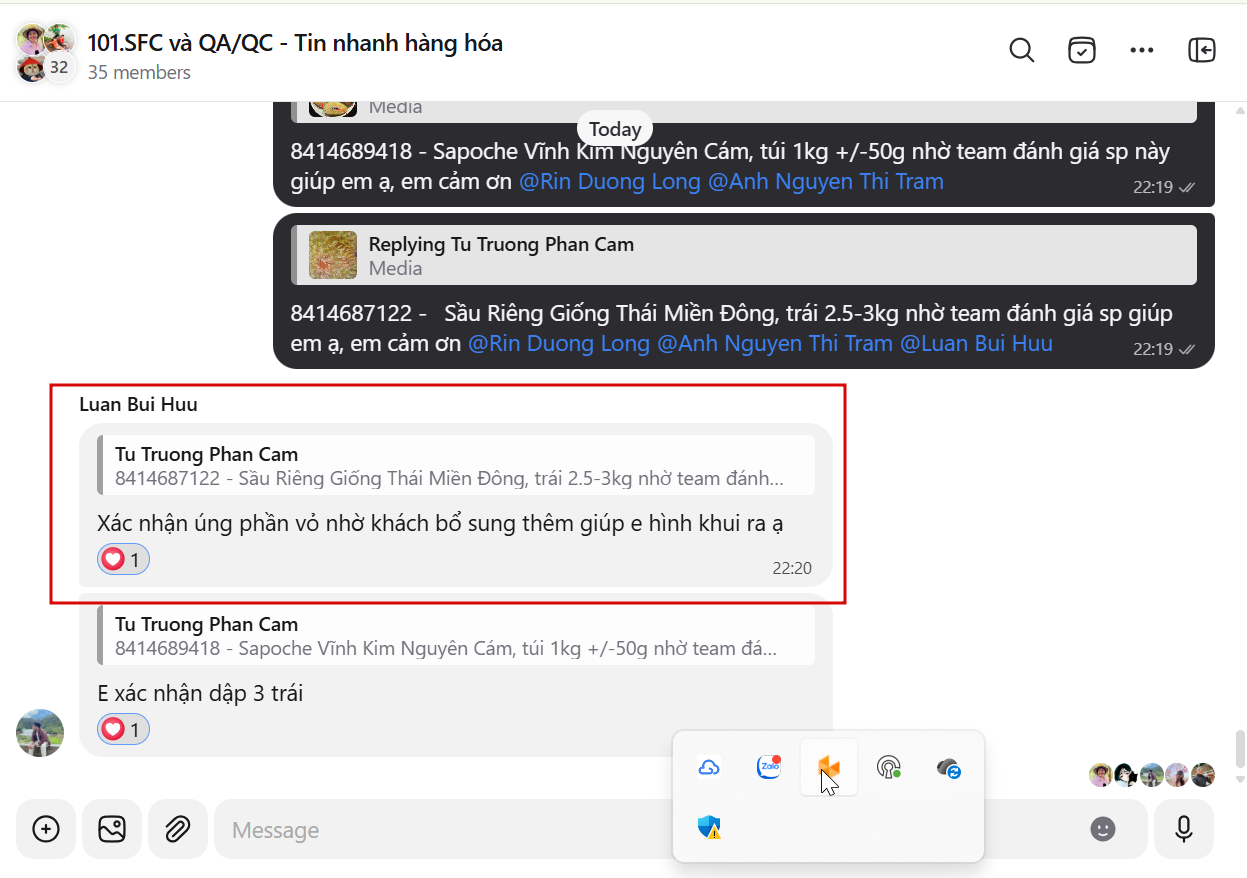Click mention @Anh Nguyen Thi Tram in Sapoche message
1247x878 pixels.
pyautogui.click(x=826, y=182)
